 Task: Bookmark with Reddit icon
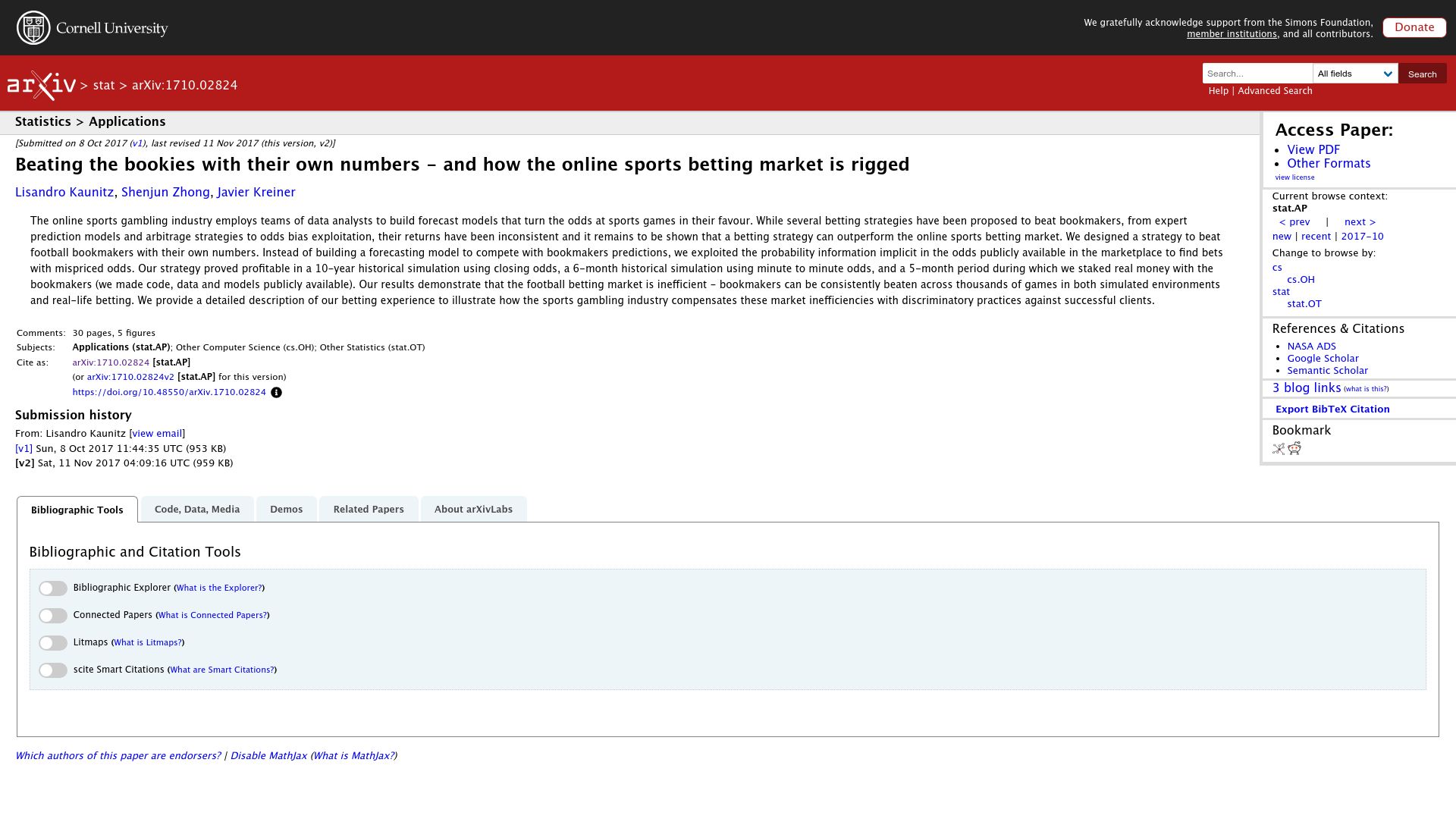click(1294, 449)
